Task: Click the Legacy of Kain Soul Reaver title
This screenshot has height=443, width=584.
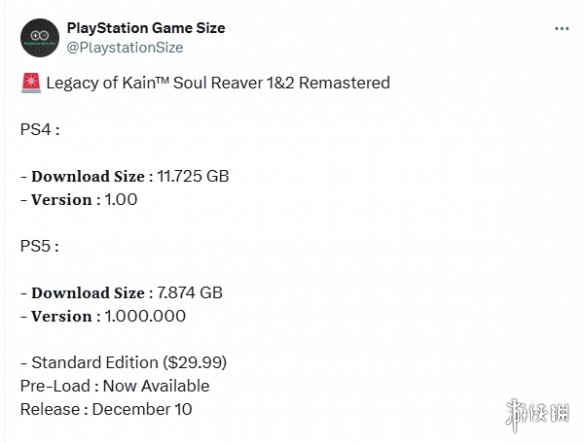Action: click(218, 83)
